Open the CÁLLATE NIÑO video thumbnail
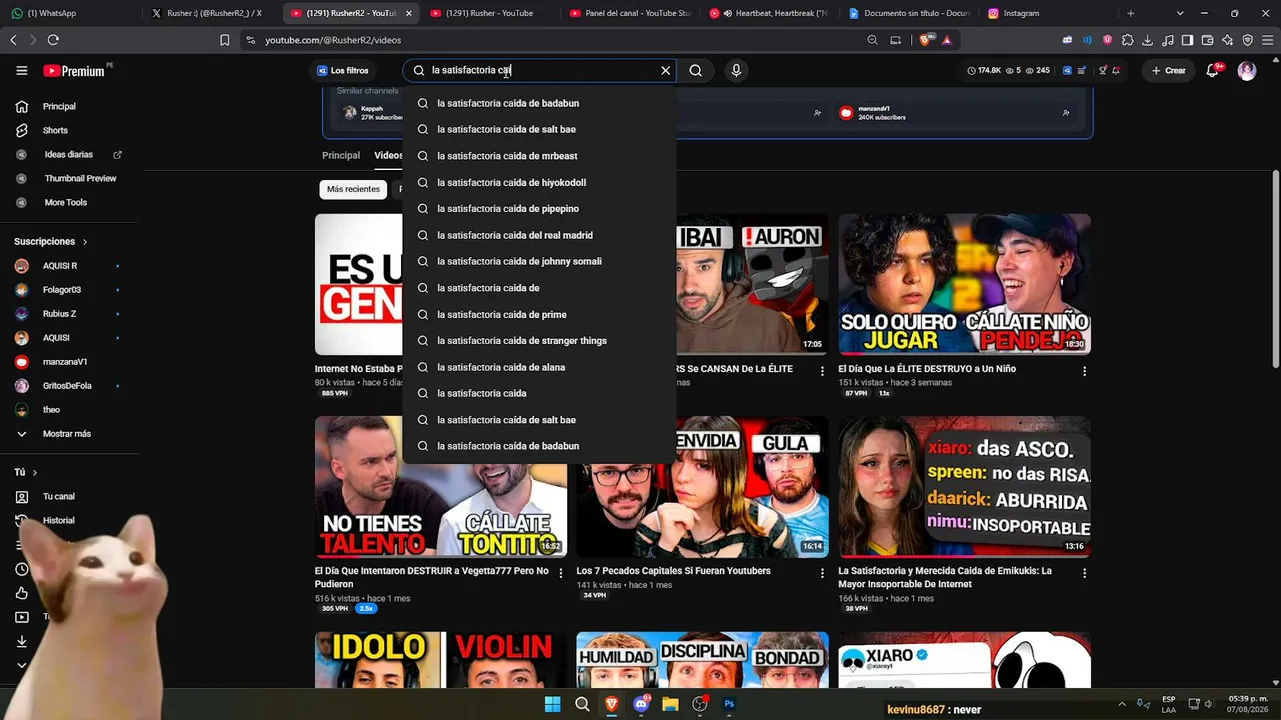Viewport: 1281px width, 720px height. point(964,284)
